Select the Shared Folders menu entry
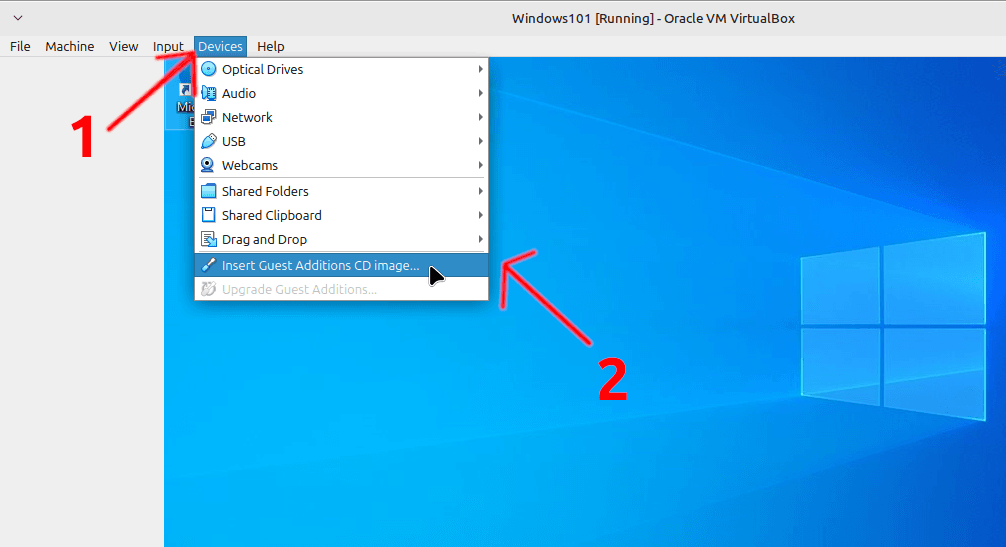The width and height of the screenshot is (1006, 547). (x=341, y=191)
